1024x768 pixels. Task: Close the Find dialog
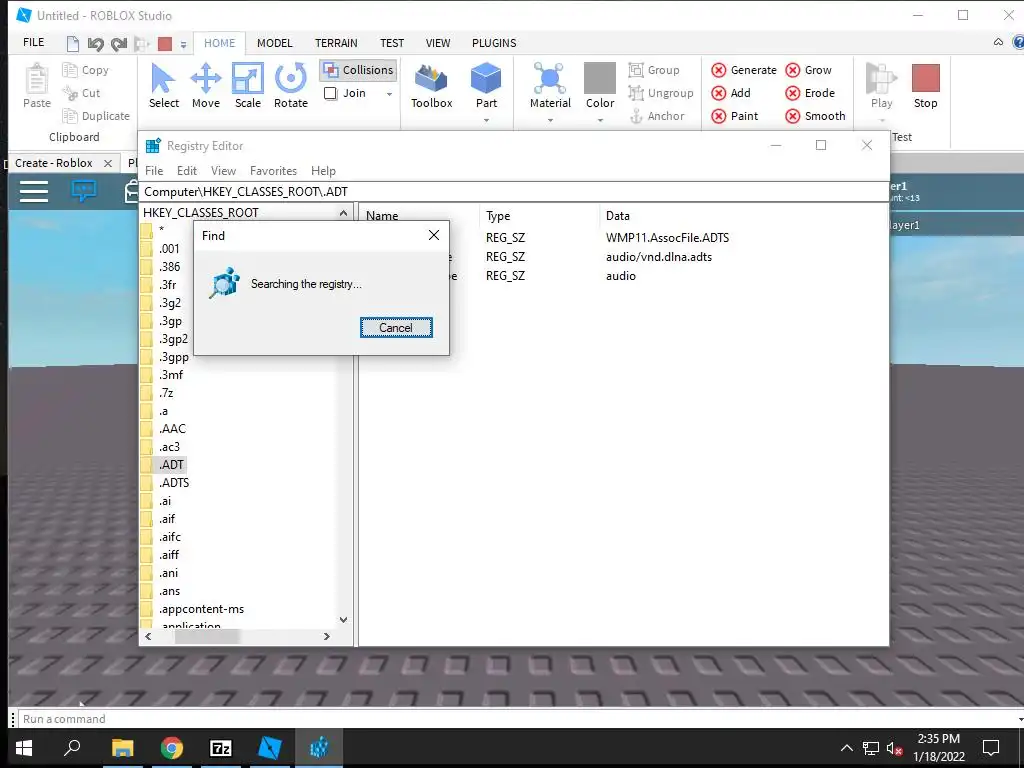434,235
